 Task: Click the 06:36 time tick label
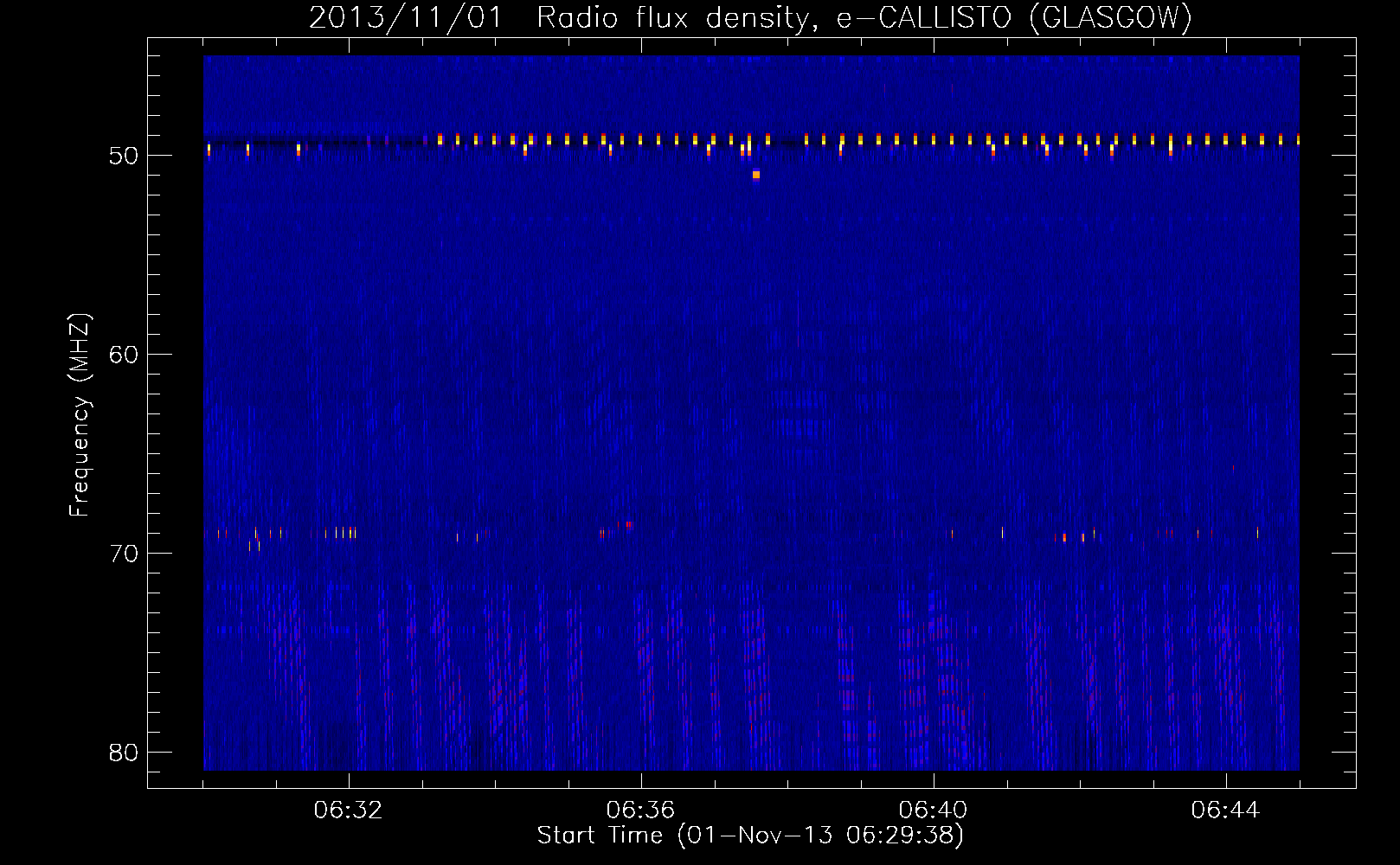pos(641,811)
